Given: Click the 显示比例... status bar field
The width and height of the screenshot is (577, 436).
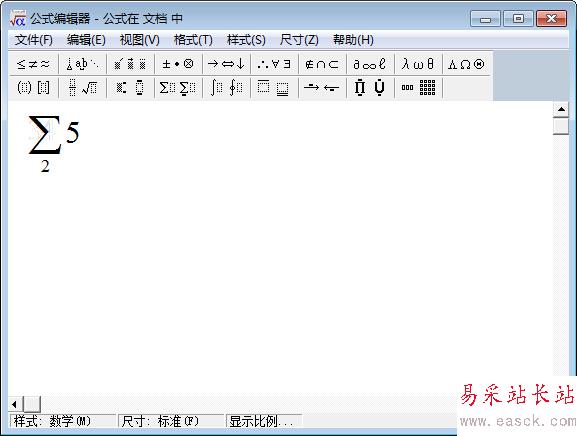Looking at the screenshot, I should tap(264, 421).
